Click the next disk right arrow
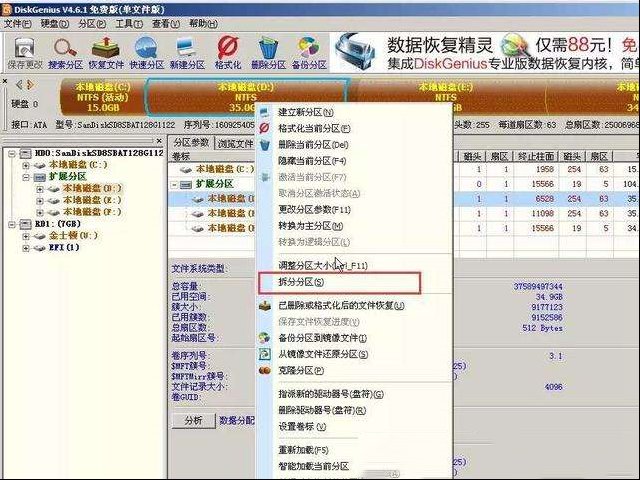This screenshot has height=480, width=640. coord(30,85)
